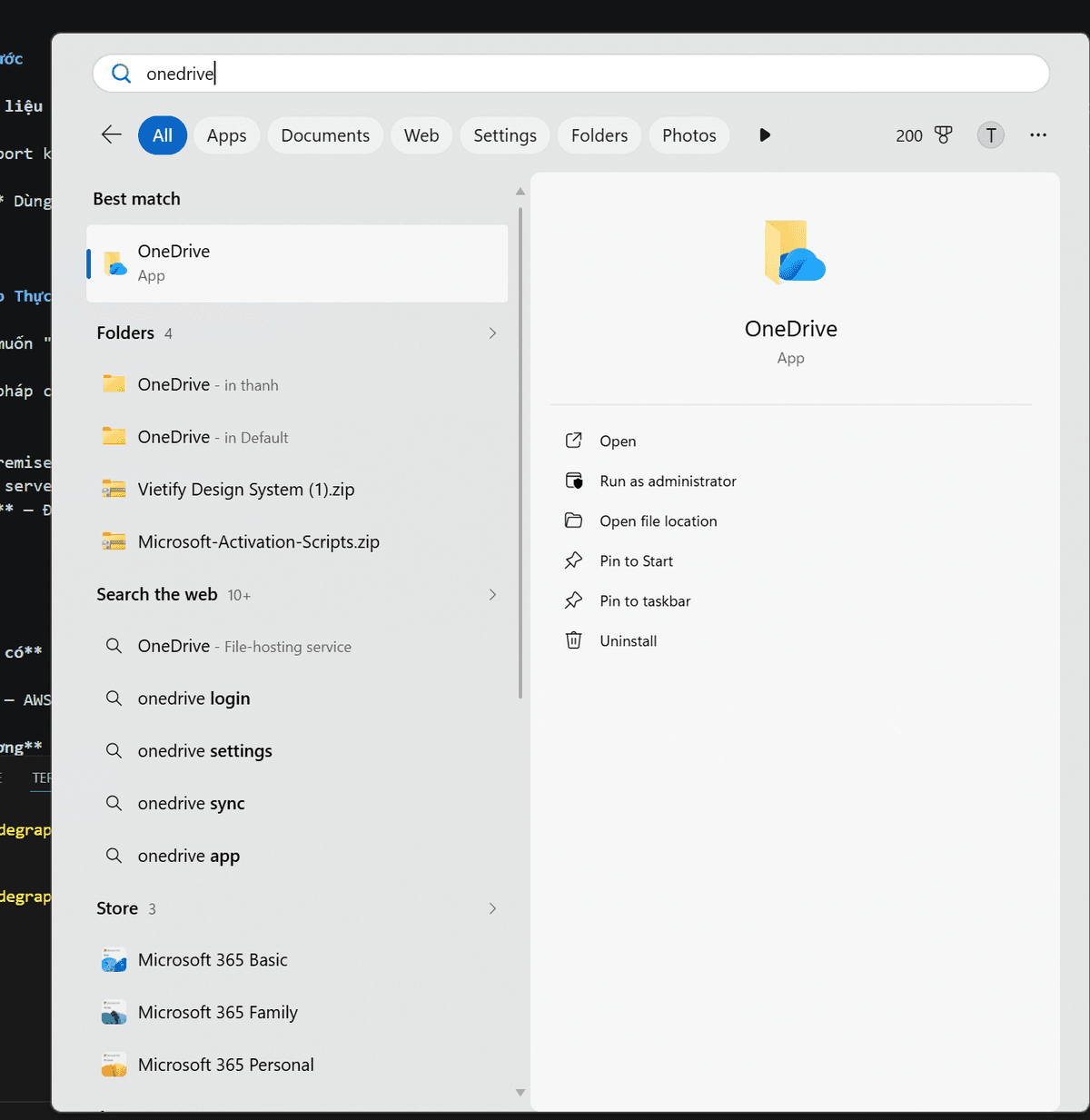Click the Vietify Design System zip icon

pyautogui.click(x=114, y=490)
